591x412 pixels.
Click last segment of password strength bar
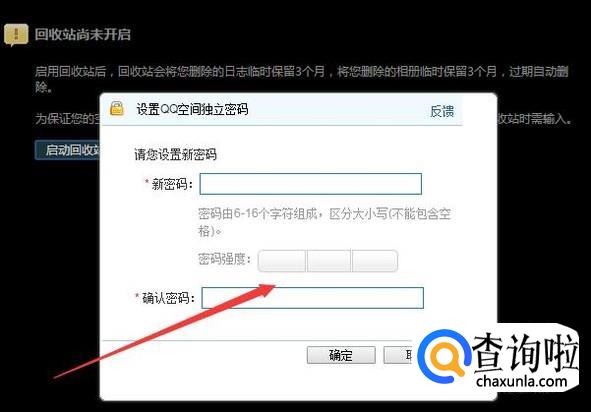point(375,260)
